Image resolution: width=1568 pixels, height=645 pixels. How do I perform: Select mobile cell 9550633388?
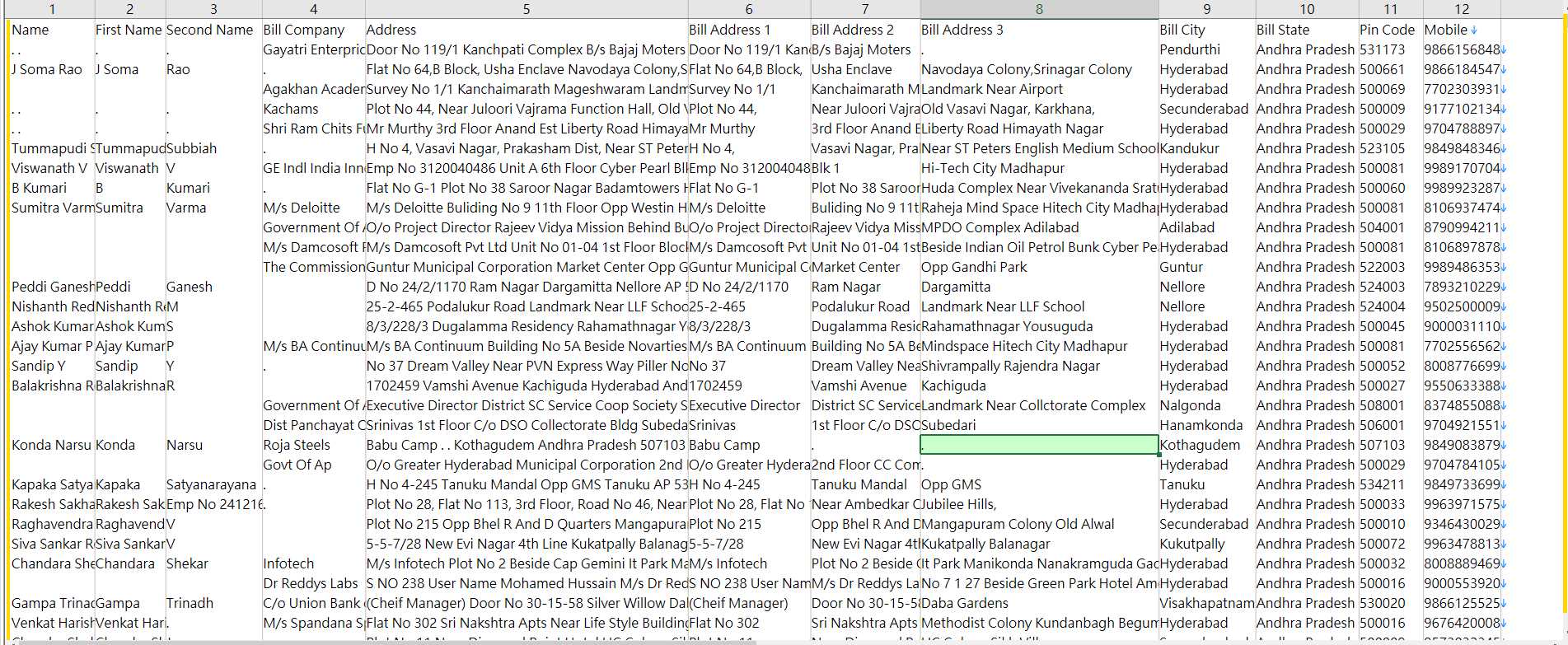pos(1462,386)
